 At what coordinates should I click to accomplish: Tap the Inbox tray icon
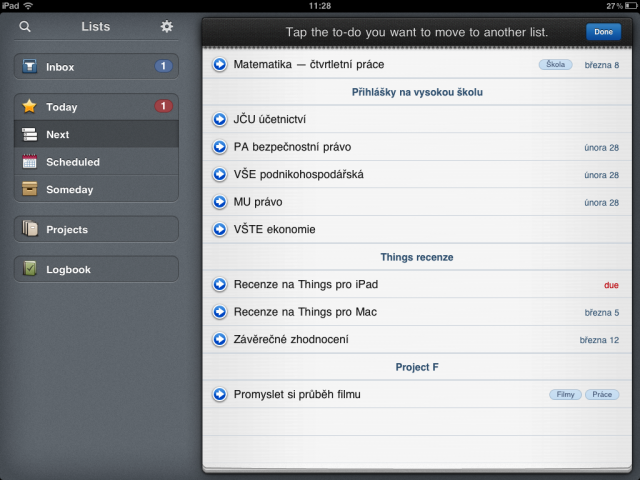30,66
